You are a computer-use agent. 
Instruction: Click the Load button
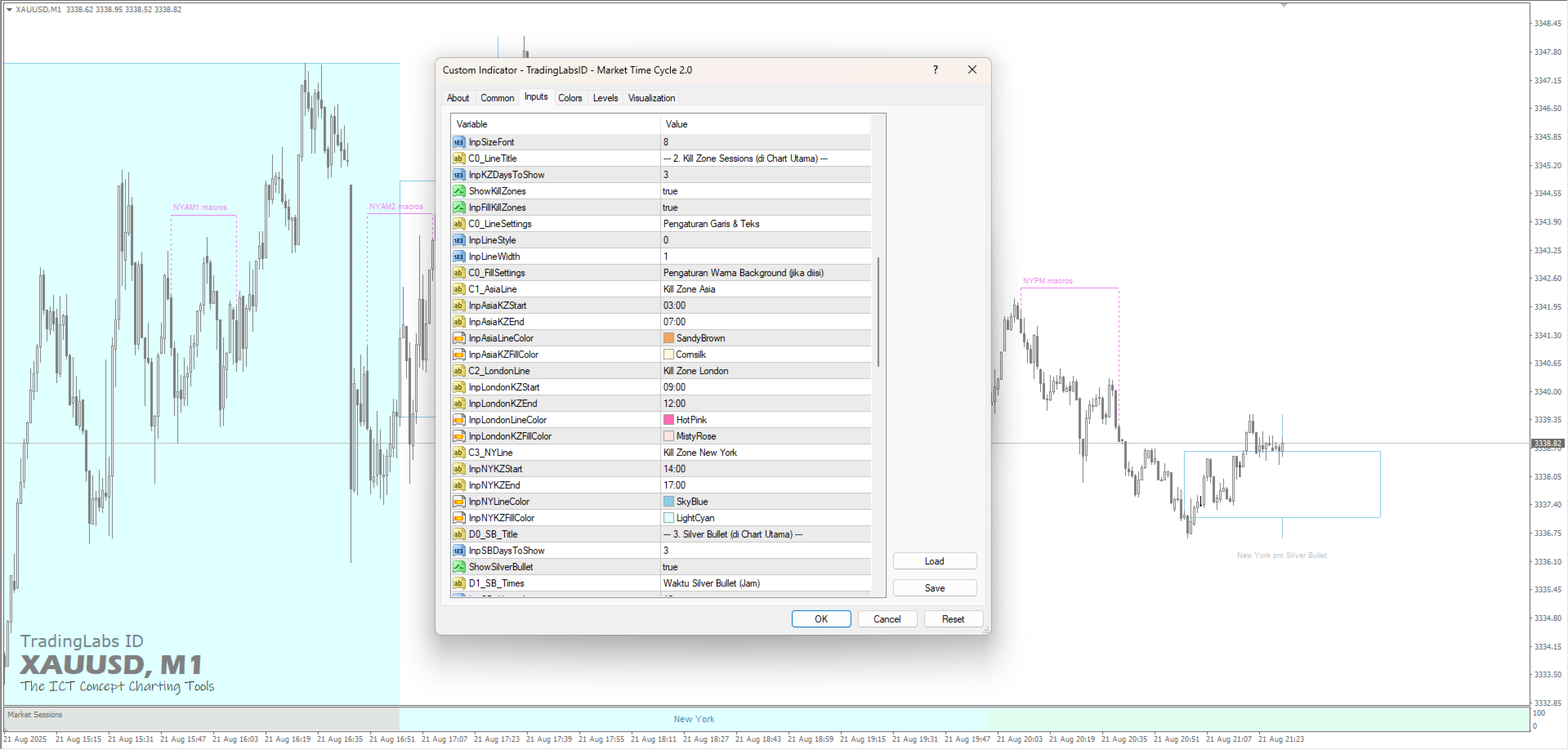click(935, 561)
